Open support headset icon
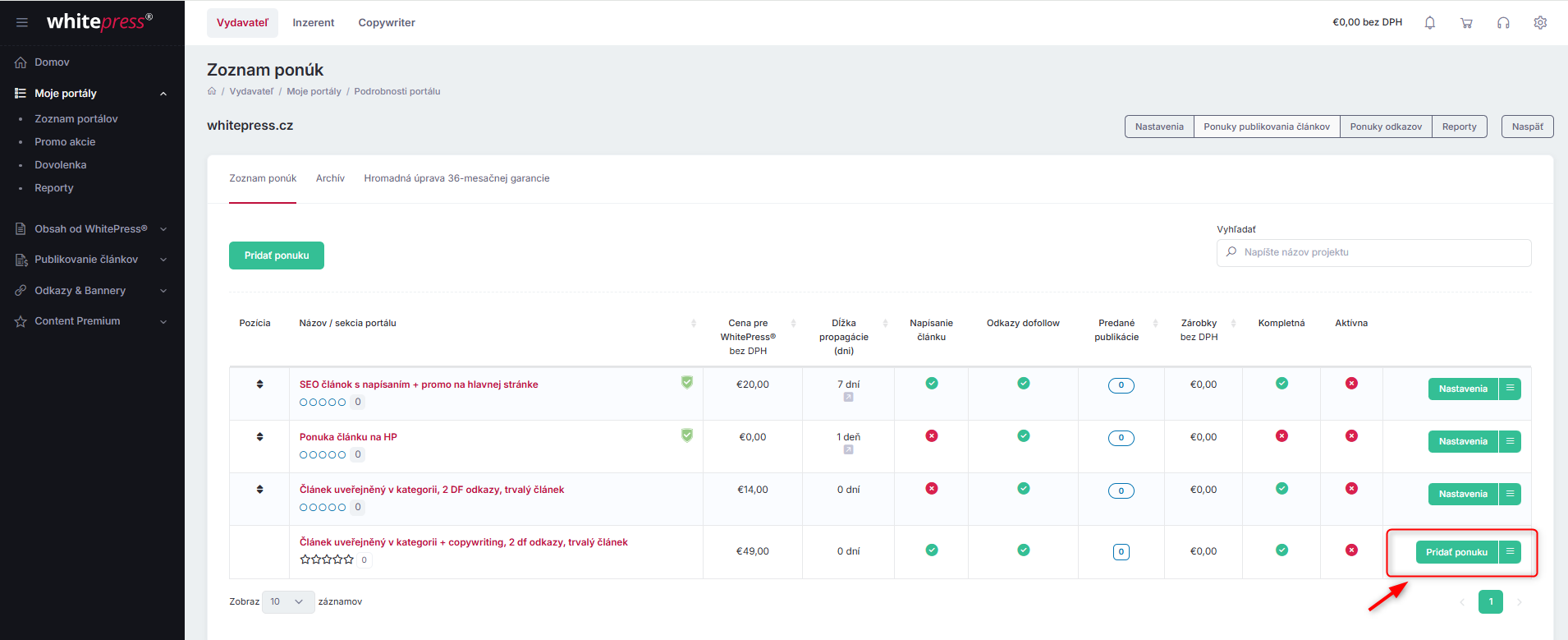The width and height of the screenshot is (1568, 640). 1503,23
